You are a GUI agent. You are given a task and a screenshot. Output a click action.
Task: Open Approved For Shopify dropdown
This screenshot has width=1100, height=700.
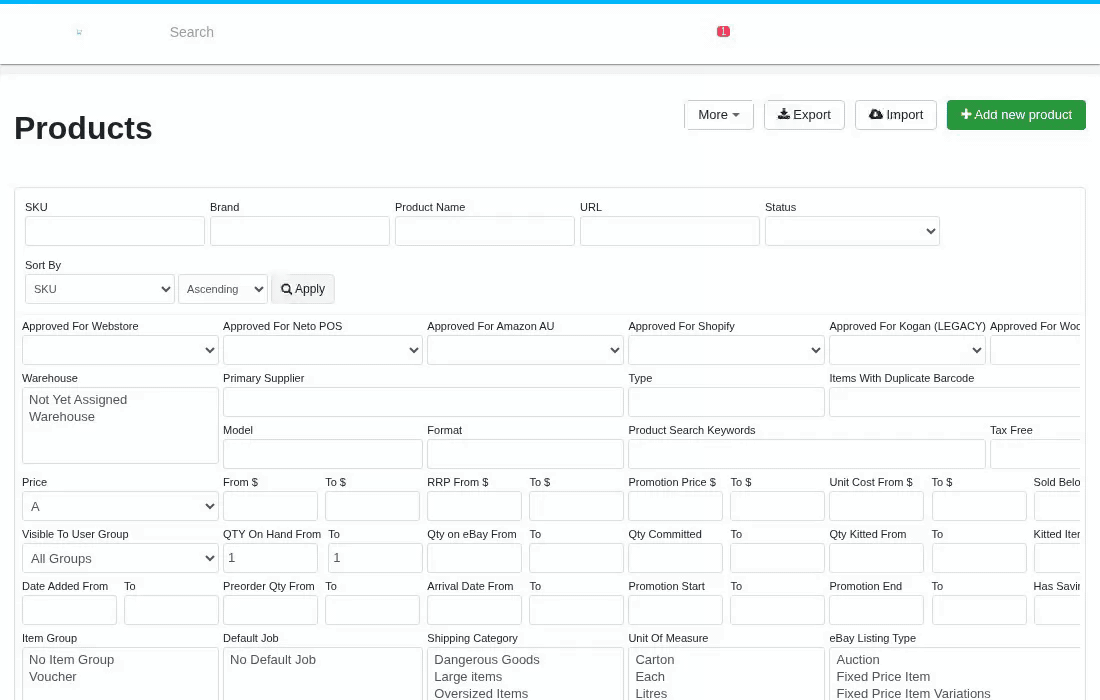tap(726, 350)
